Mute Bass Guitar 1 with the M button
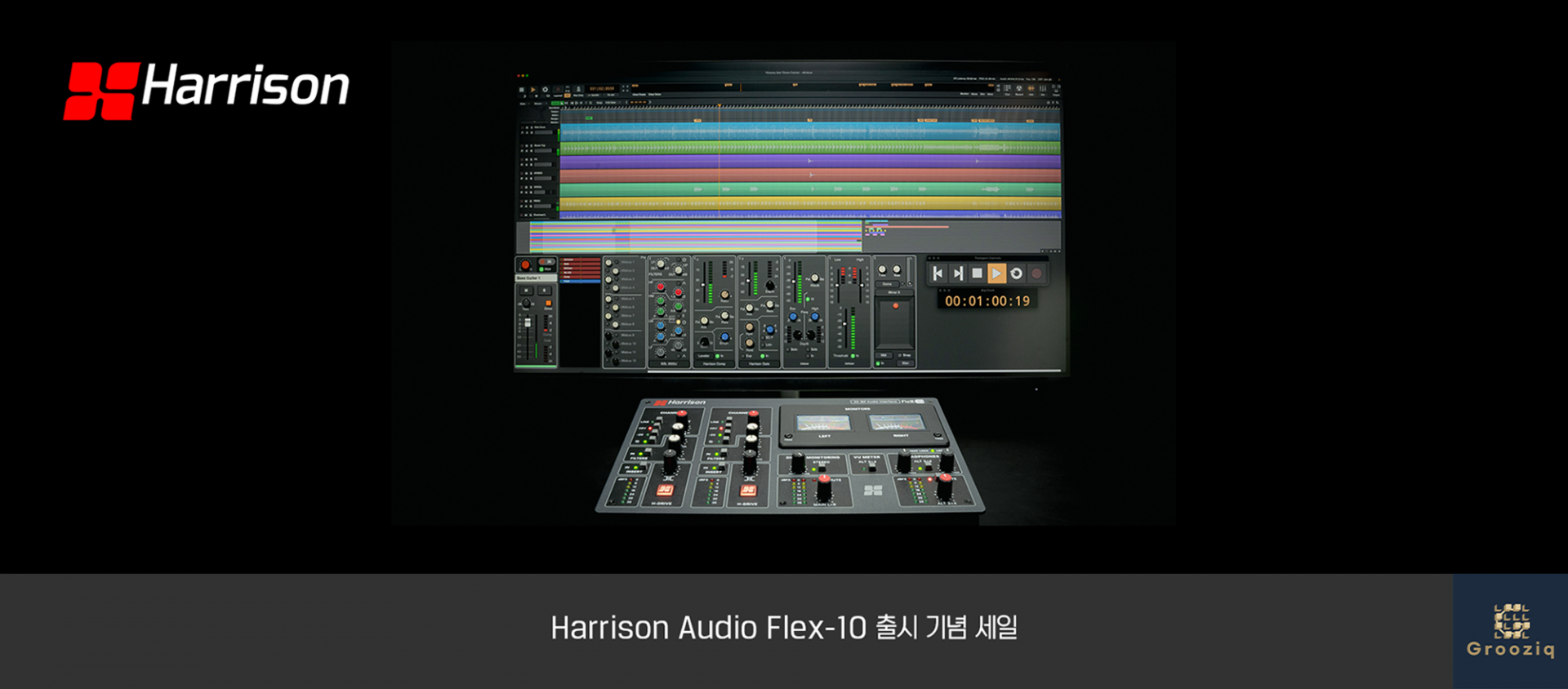 (x=525, y=291)
